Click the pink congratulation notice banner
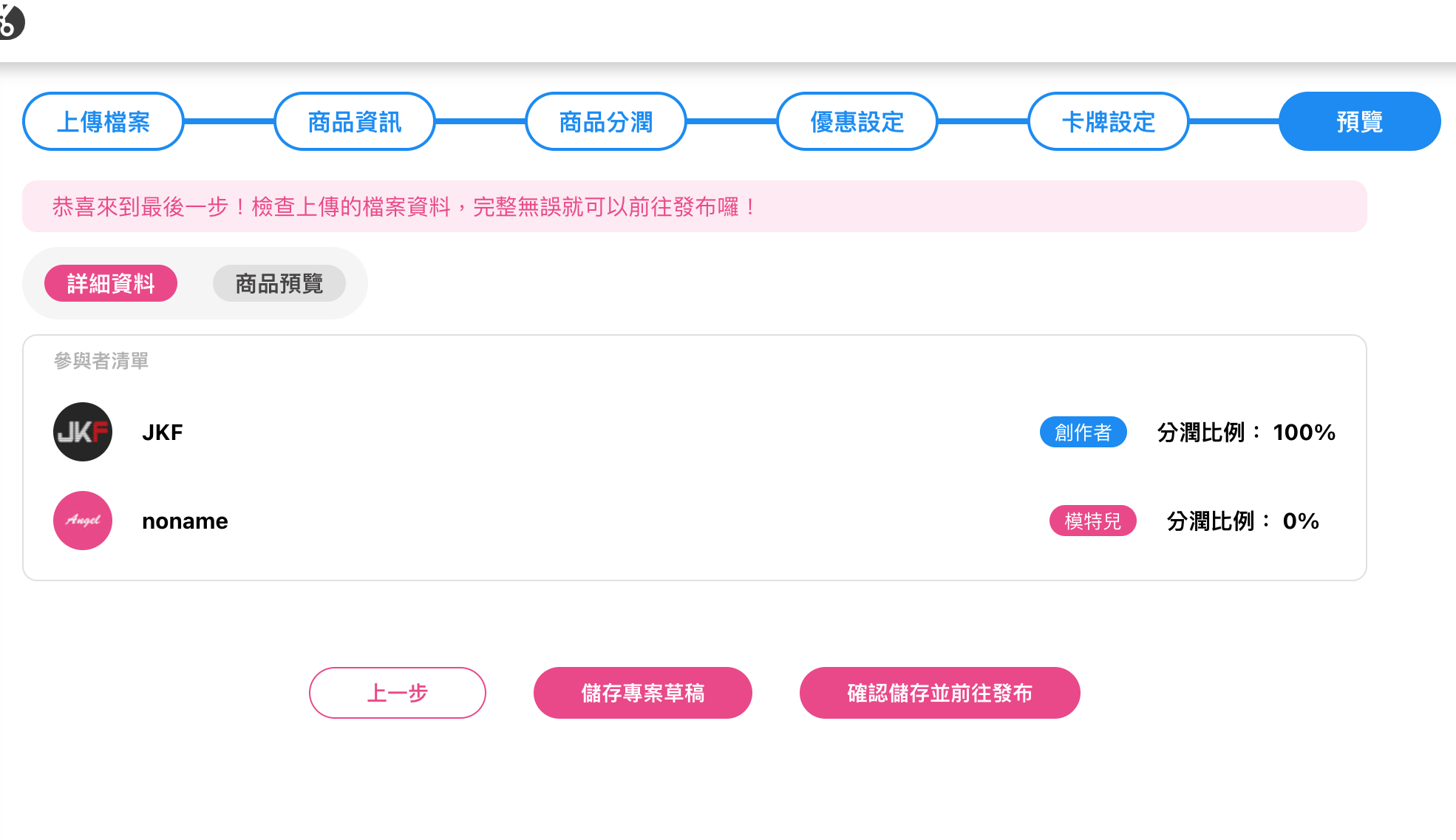Image resolution: width=1456 pixels, height=840 pixels. (x=695, y=206)
